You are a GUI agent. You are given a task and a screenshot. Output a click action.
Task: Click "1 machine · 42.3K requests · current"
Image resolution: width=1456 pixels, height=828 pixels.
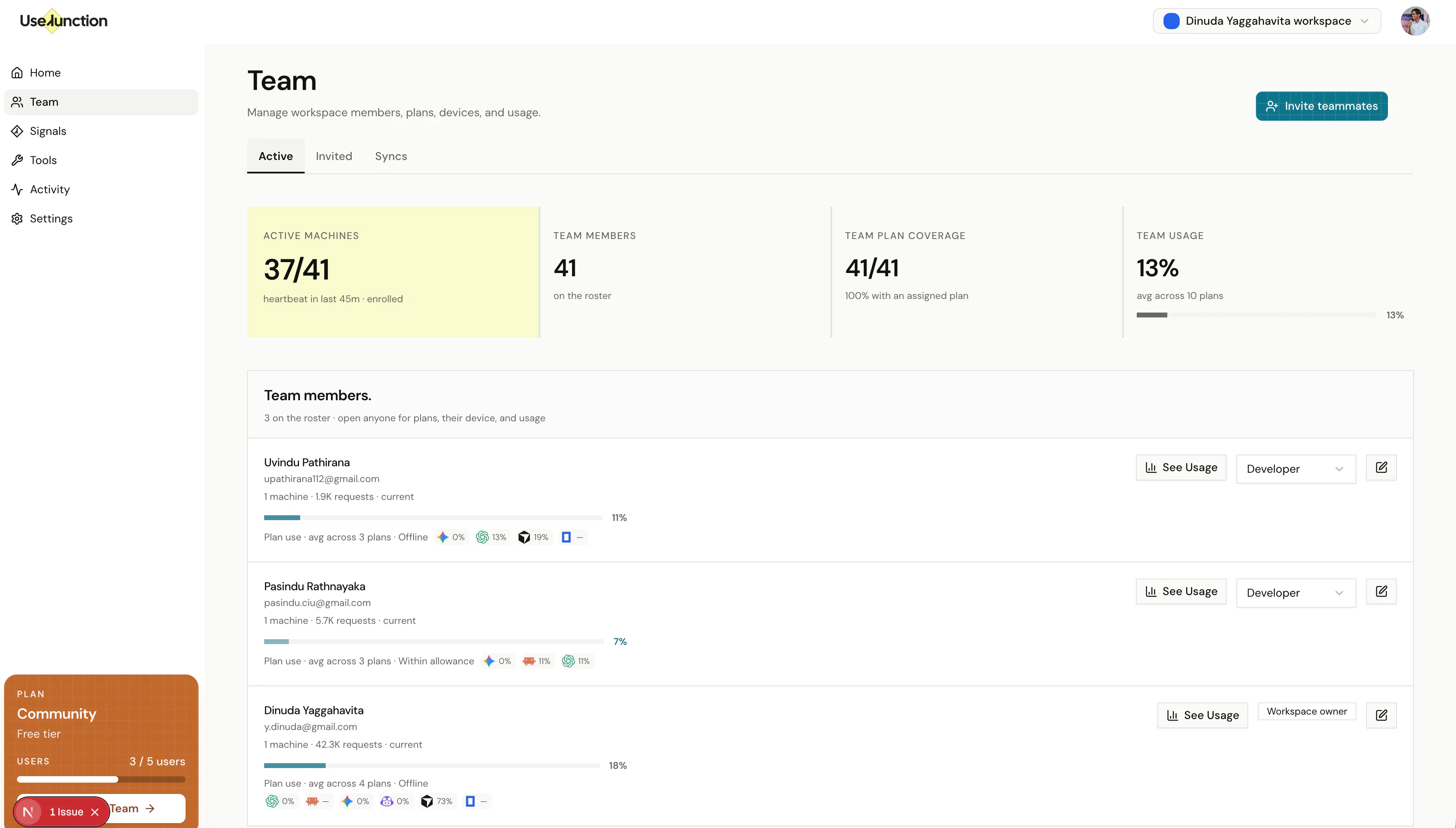click(343, 745)
